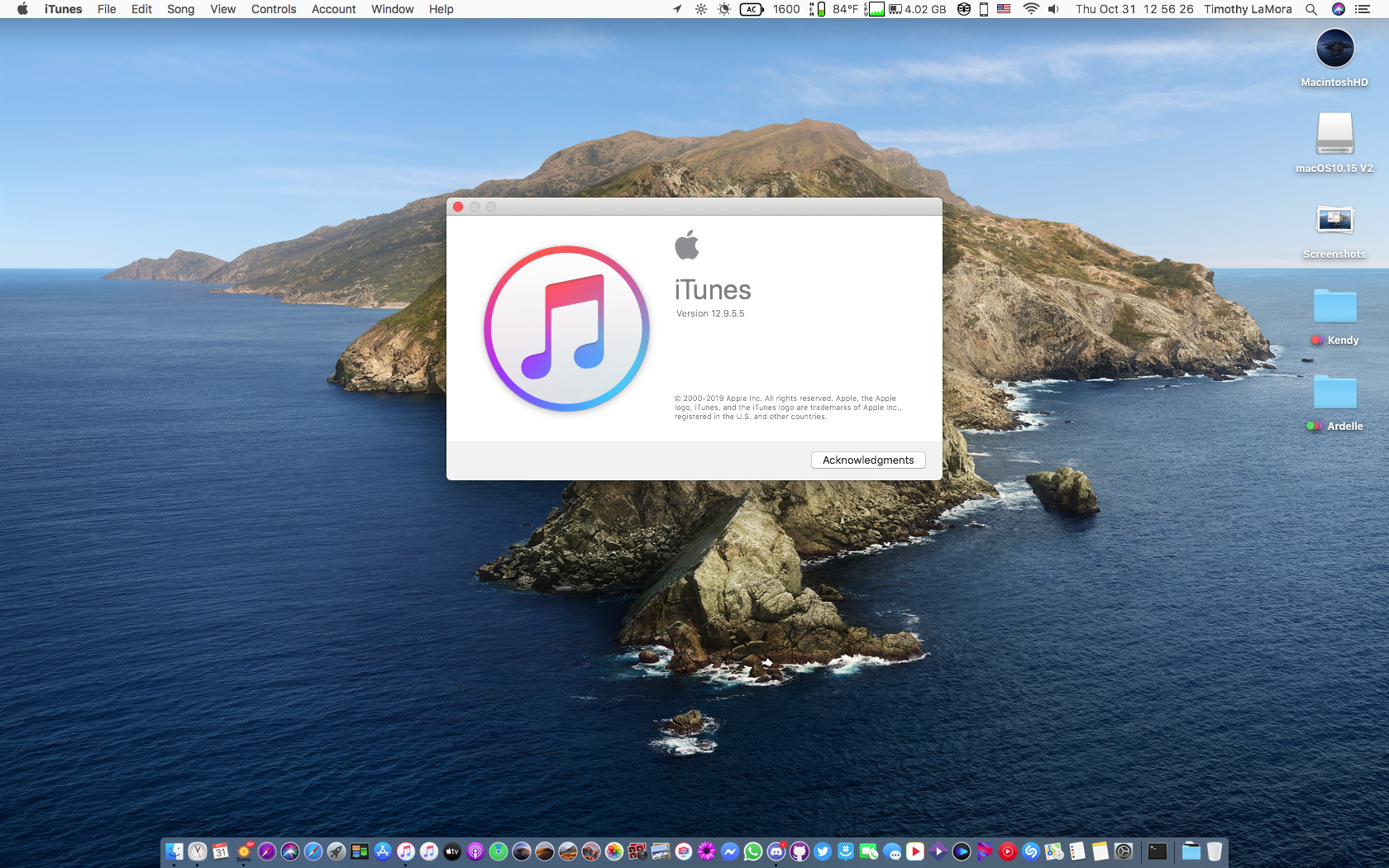Open the Song menu

click(x=180, y=9)
